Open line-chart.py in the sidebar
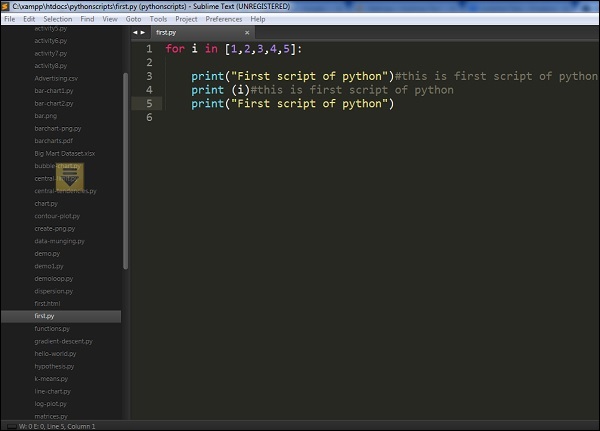This screenshot has height=431, width=600. click(x=52, y=391)
